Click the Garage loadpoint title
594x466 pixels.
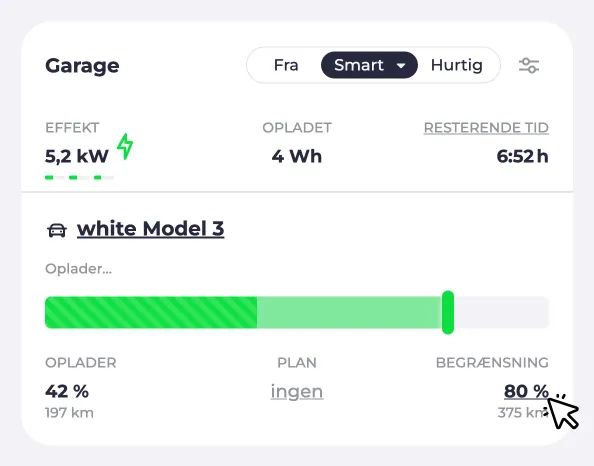[x=82, y=66]
